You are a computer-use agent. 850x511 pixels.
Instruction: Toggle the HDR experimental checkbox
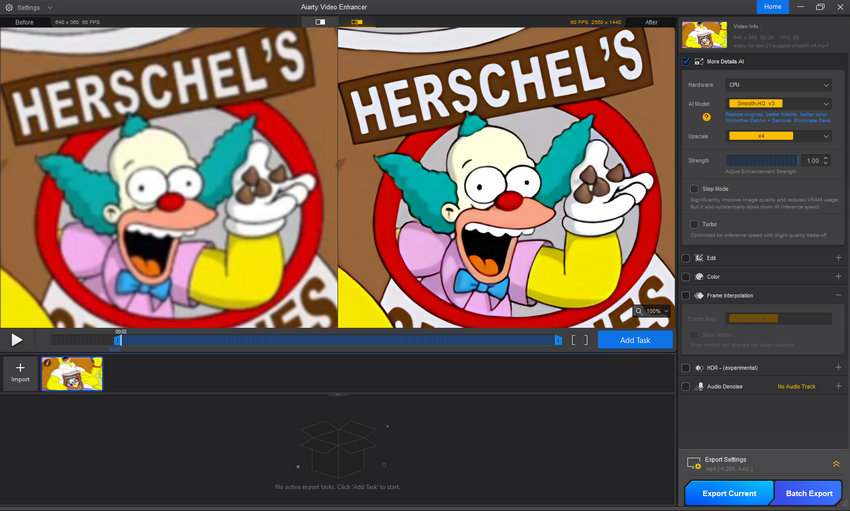(x=686, y=368)
